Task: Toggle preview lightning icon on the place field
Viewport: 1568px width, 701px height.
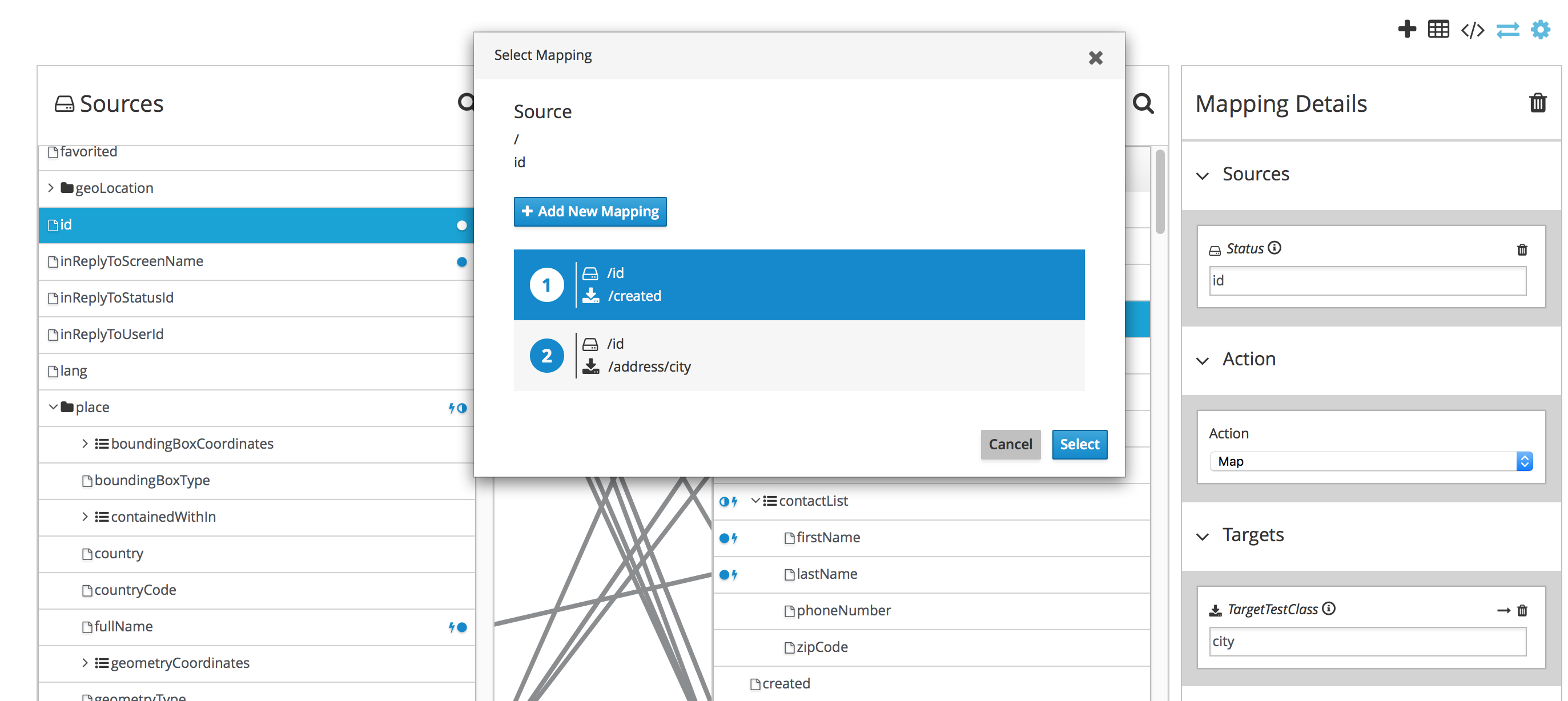Action: coord(453,408)
